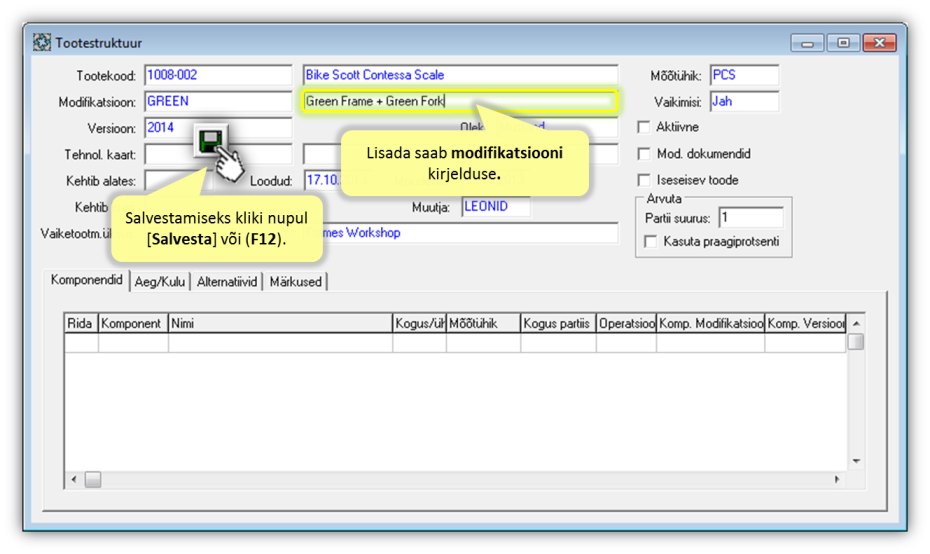Click the Mõõtühik field PCS

pyautogui.click(x=744, y=75)
